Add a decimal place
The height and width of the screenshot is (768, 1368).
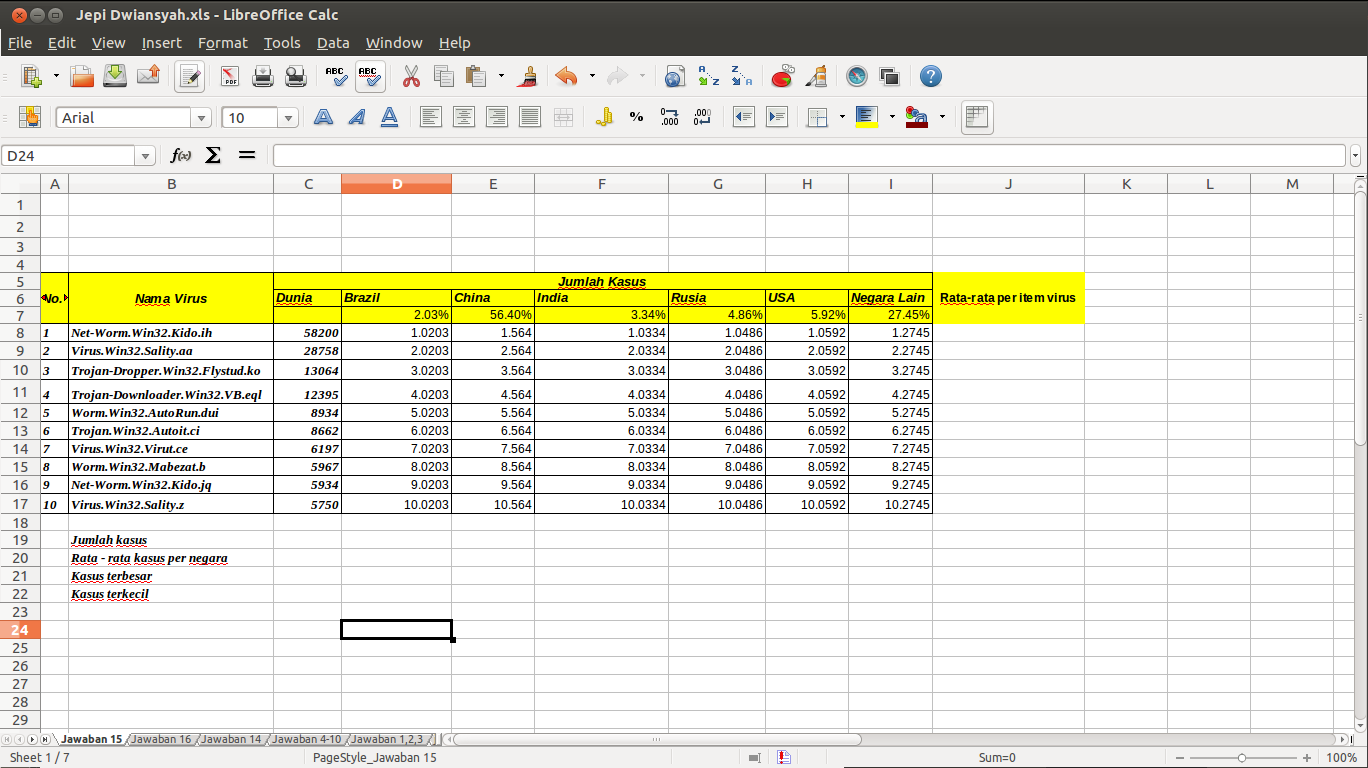[x=670, y=117]
